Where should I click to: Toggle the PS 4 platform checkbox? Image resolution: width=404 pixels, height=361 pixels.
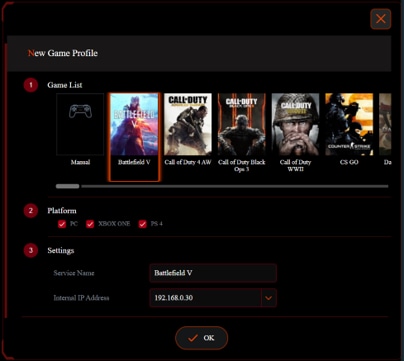(x=143, y=224)
